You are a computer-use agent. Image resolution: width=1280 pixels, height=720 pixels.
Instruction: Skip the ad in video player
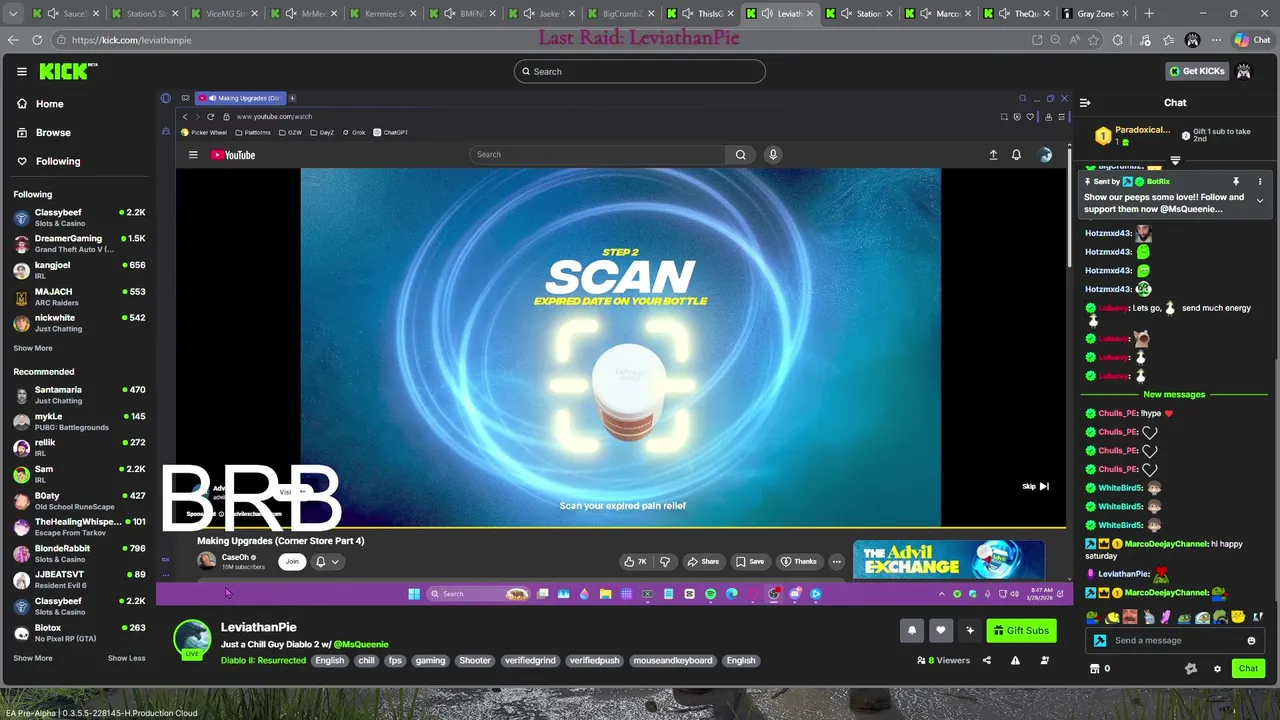pyautogui.click(x=1035, y=486)
